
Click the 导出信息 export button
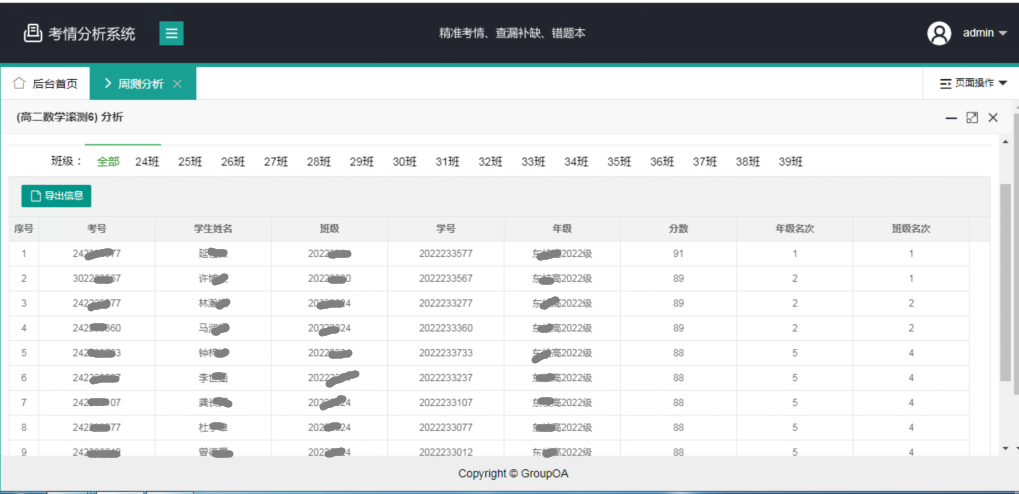coord(56,195)
